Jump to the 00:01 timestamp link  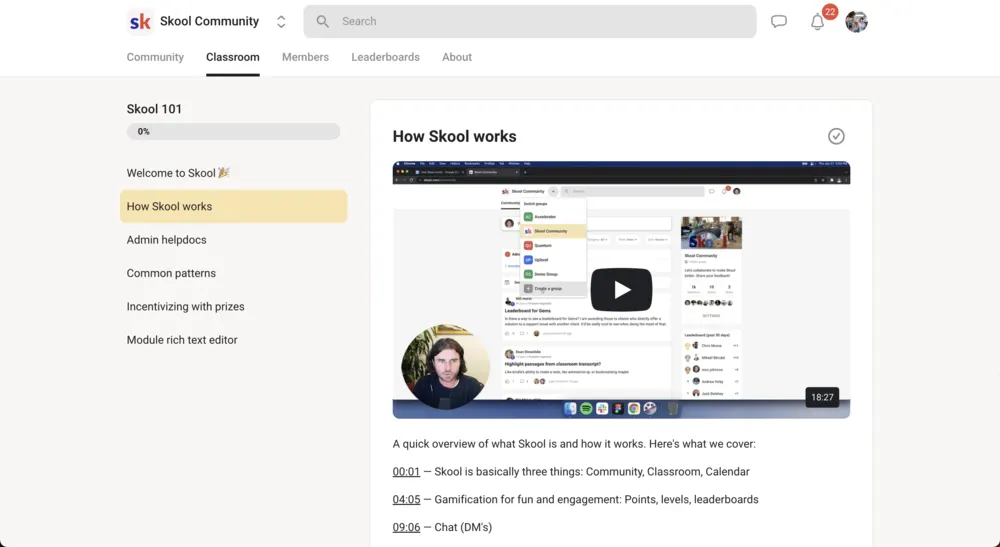[x=406, y=472]
